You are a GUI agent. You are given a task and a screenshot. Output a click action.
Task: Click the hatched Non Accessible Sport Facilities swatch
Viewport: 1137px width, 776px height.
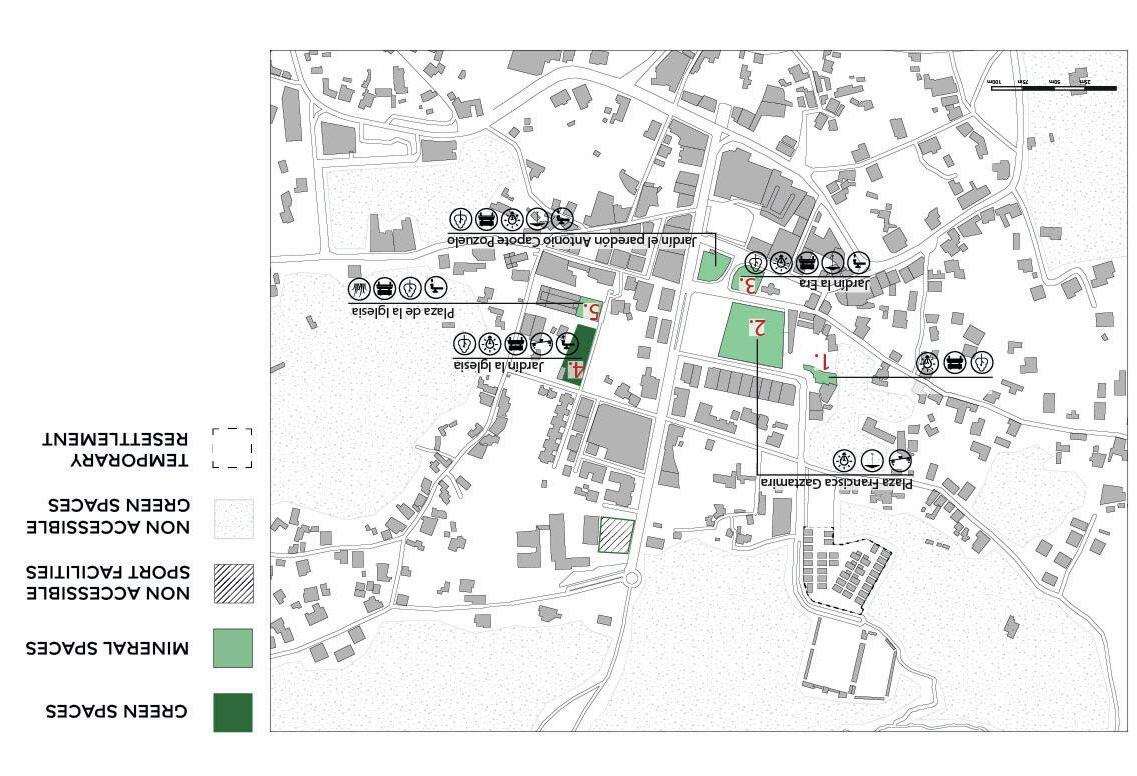(233, 583)
